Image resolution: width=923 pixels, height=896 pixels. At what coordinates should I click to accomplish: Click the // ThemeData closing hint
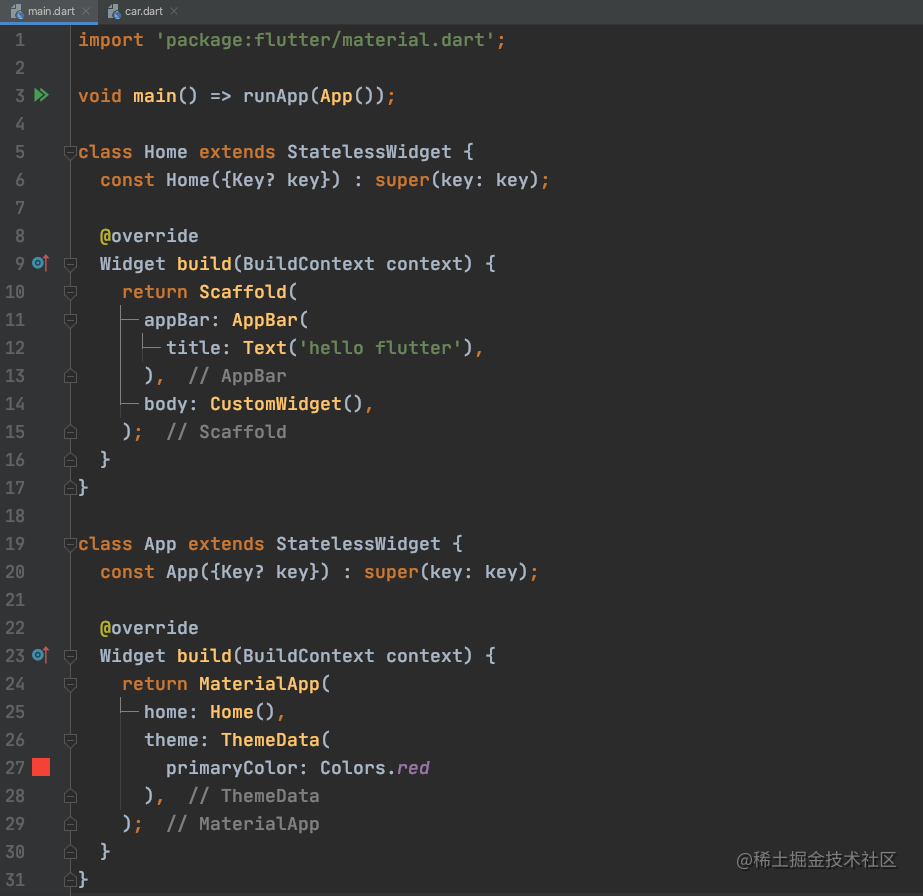(254, 797)
